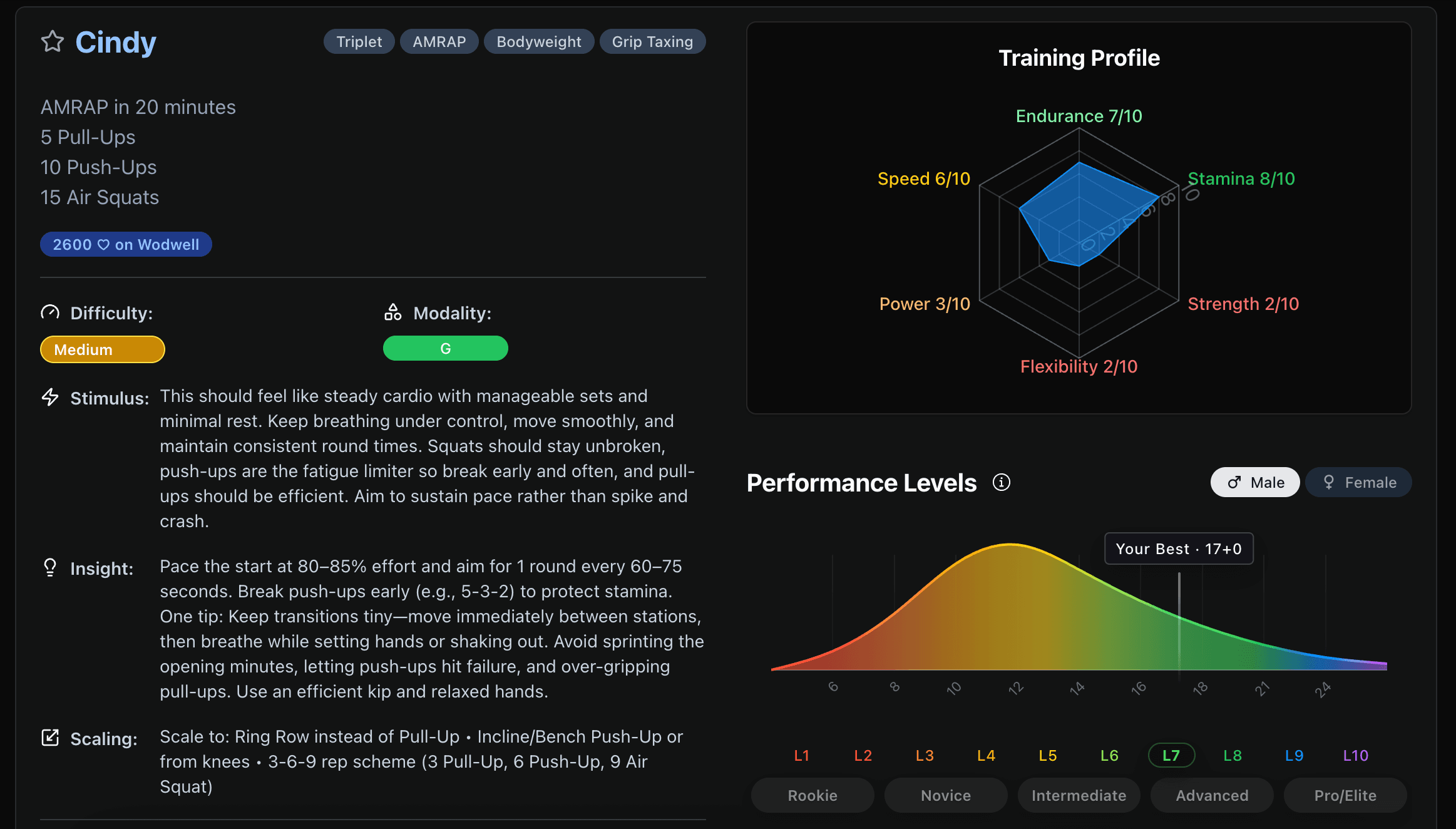
Task: Click the Modality padlock icon
Action: pyautogui.click(x=393, y=311)
